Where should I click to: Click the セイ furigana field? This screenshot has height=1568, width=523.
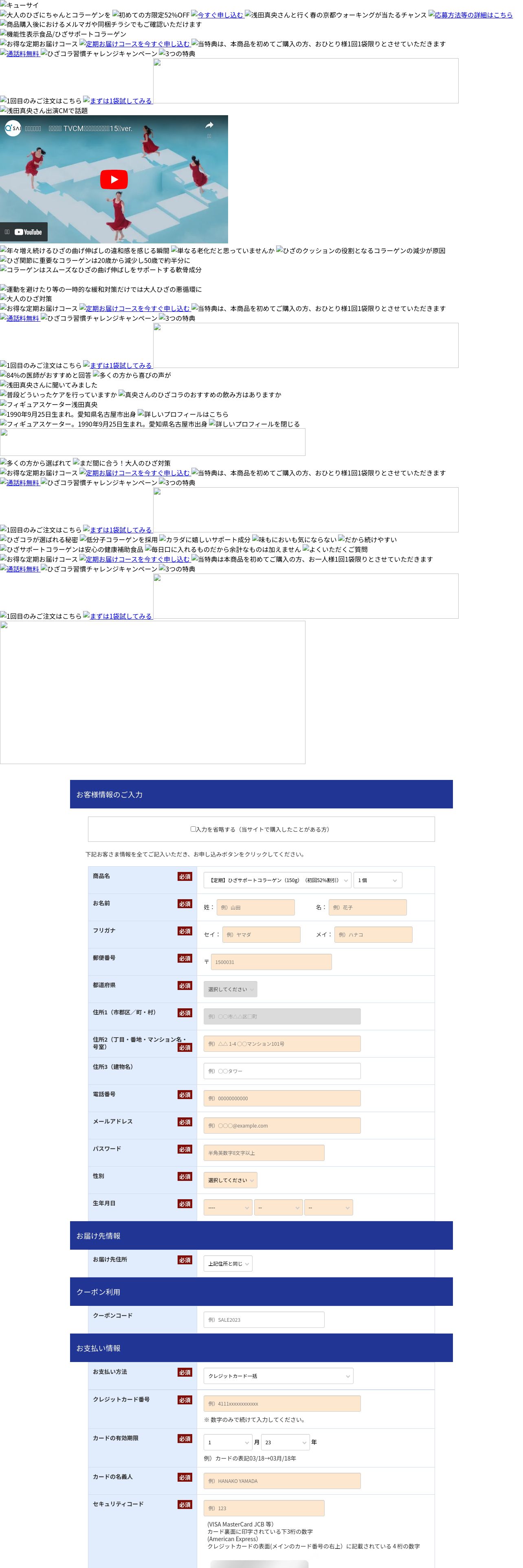261,934
